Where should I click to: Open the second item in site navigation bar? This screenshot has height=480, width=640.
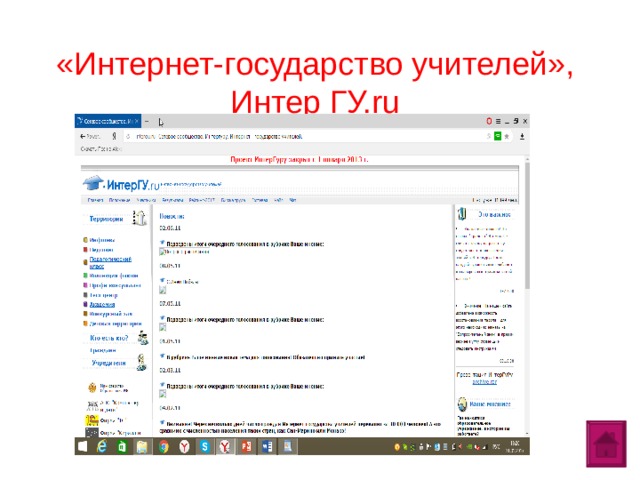click(119, 200)
